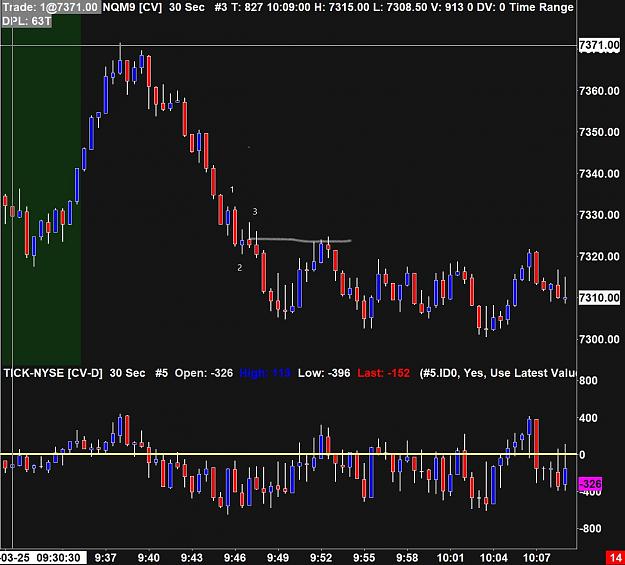
Task: Select the 9:43 time axis label
Action: (x=192, y=557)
